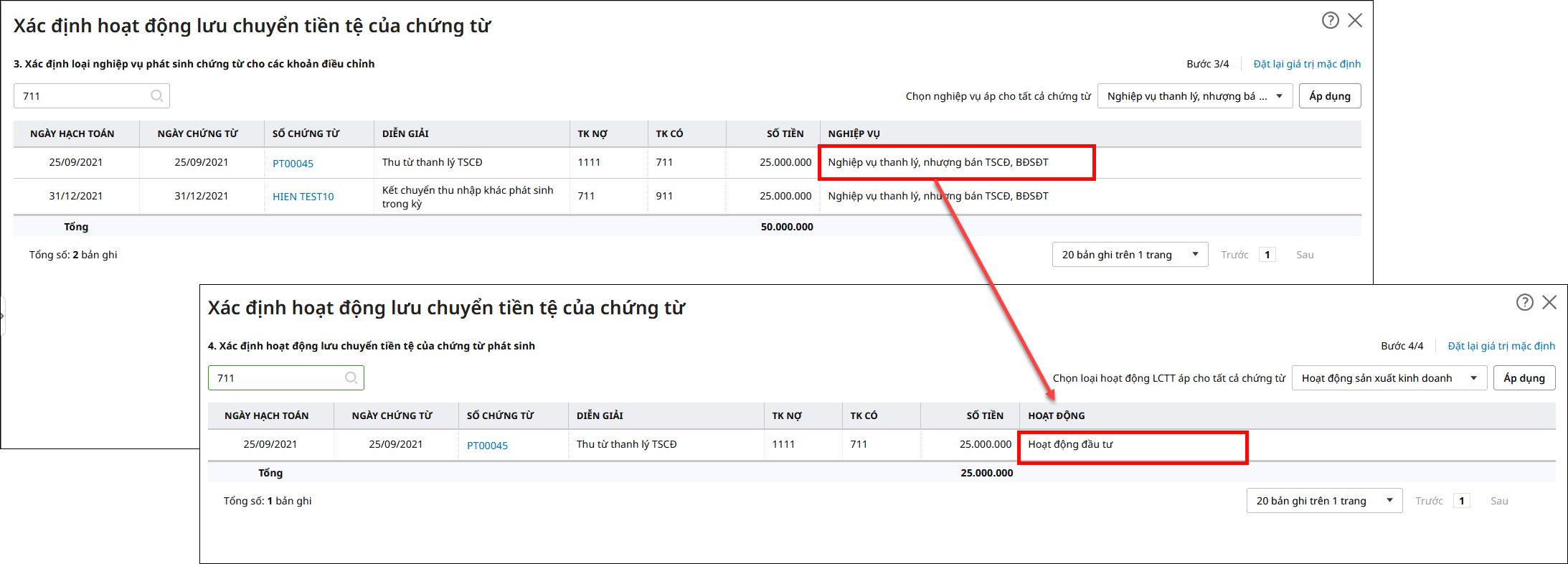
Task: Click search magnifier icon in lower dialog
Action: point(351,378)
